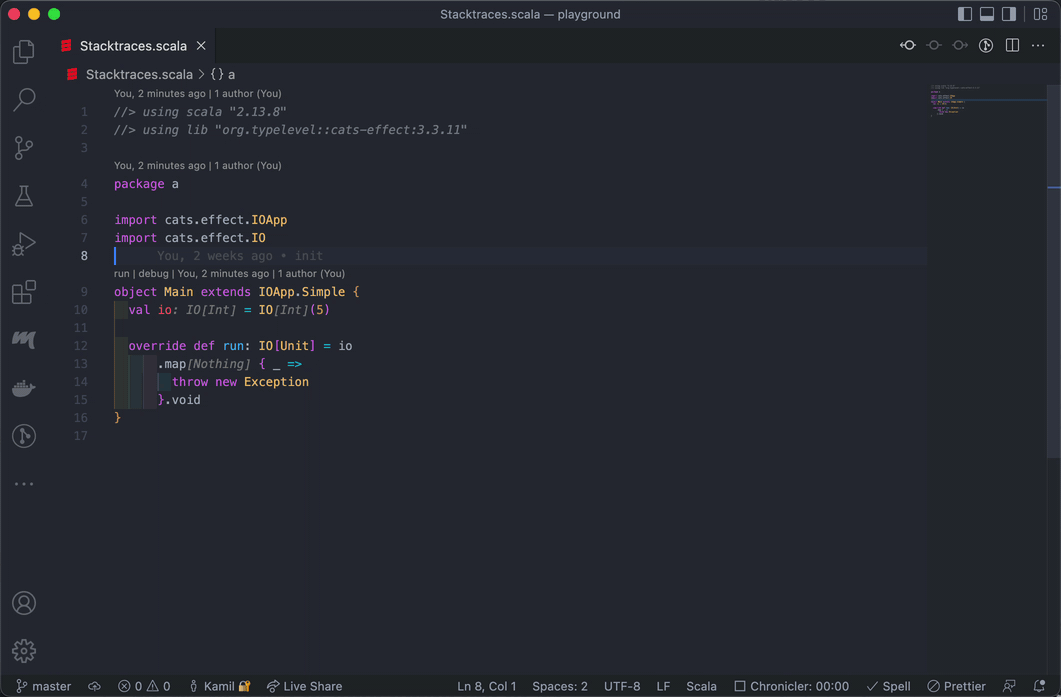Open the Explorer view in activity bar
Screen dimensions: 1061x697
(x=24, y=51)
